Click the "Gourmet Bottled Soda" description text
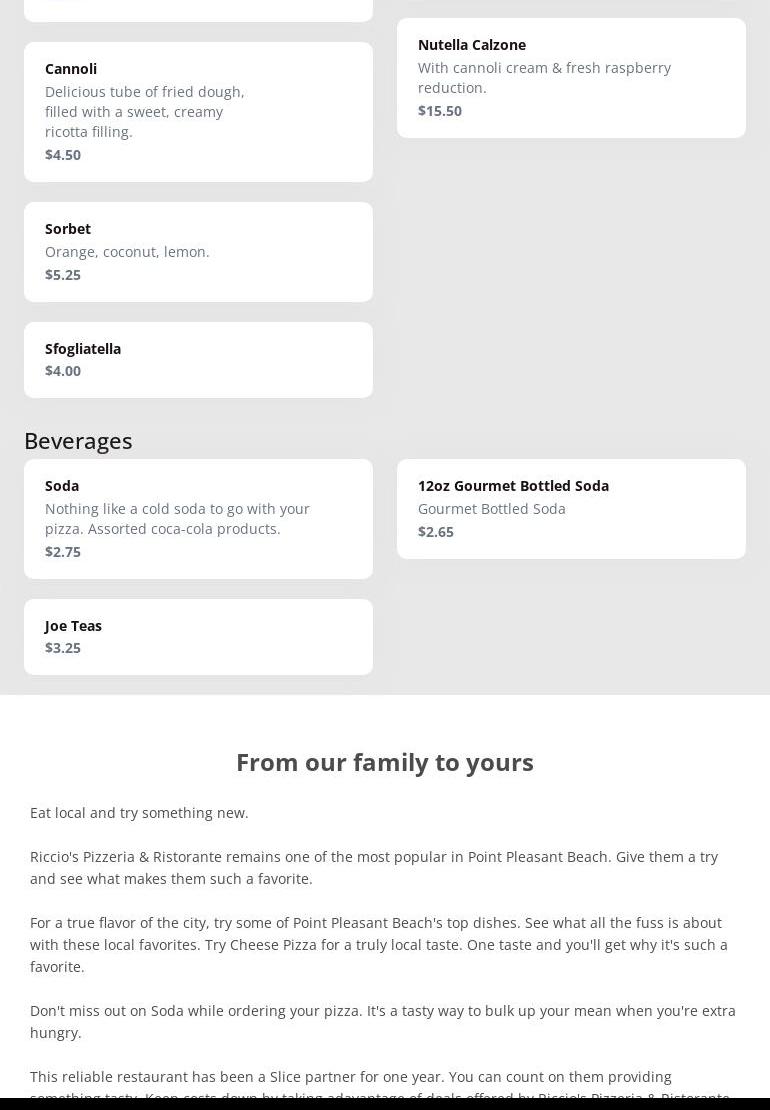The image size is (770, 1110). [x=492, y=509]
